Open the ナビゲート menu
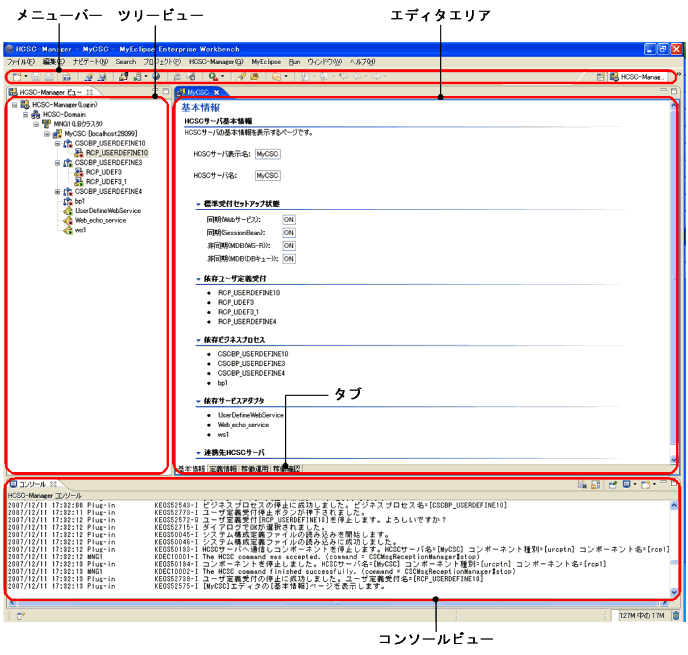 (90, 62)
